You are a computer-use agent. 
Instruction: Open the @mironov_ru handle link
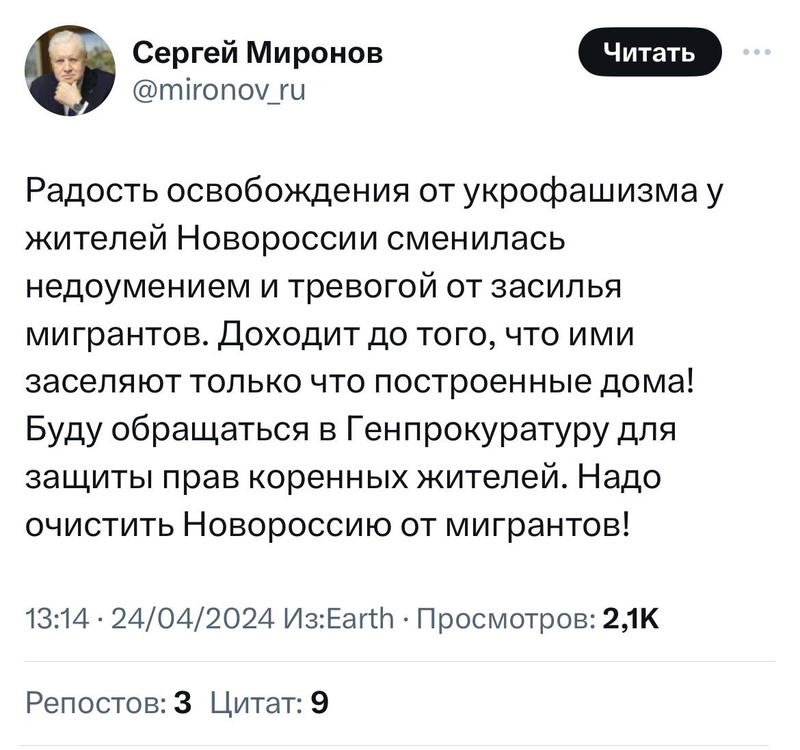coord(219,91)
